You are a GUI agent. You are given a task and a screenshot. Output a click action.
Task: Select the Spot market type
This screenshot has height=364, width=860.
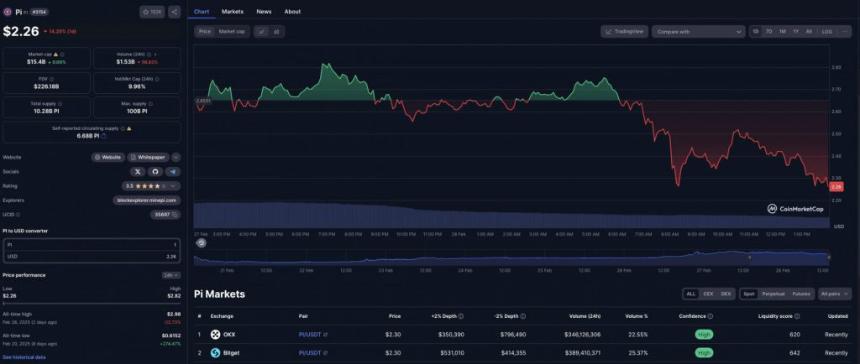click(749, 294)
